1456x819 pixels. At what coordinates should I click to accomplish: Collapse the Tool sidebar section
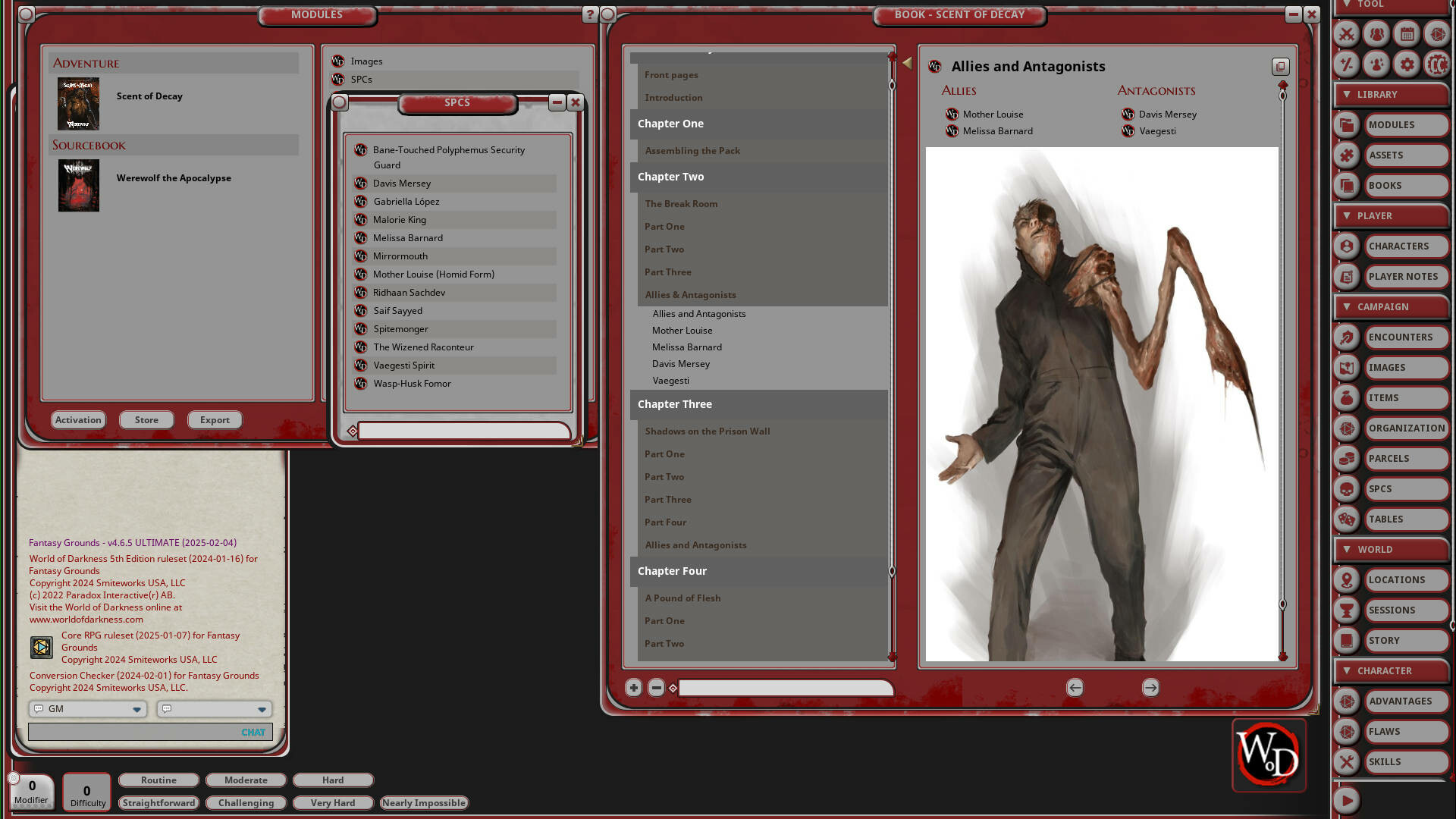click(1348, 4)
